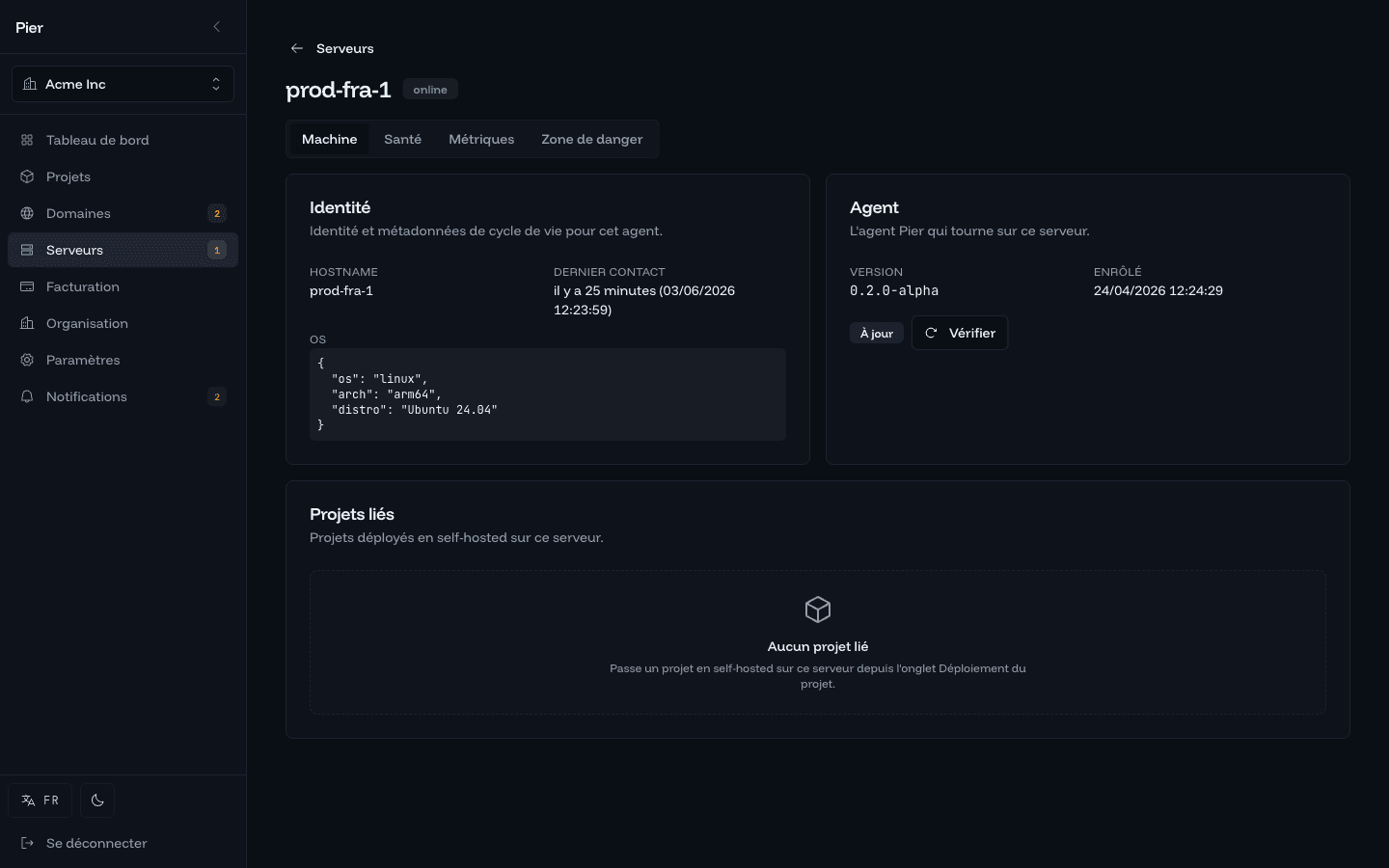This screenshot has height=868, width=1389.
Task: Click the Projets liés section heading
Action: tap(352, 514)
